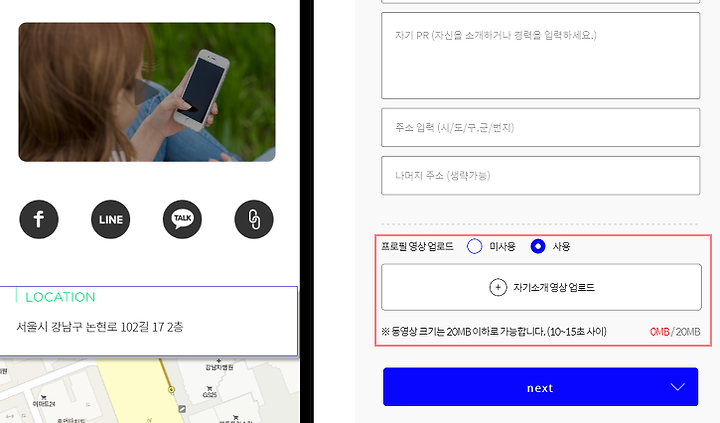This screenshot has width=720, height=423.
Task: Play the video thumbnail of the woman with the phone
Action: pyautogui.click(x=147, y=92)
